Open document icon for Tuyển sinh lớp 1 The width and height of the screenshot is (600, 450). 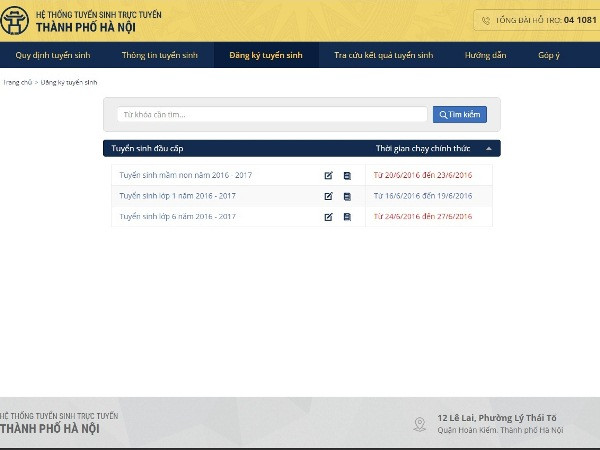347,196
